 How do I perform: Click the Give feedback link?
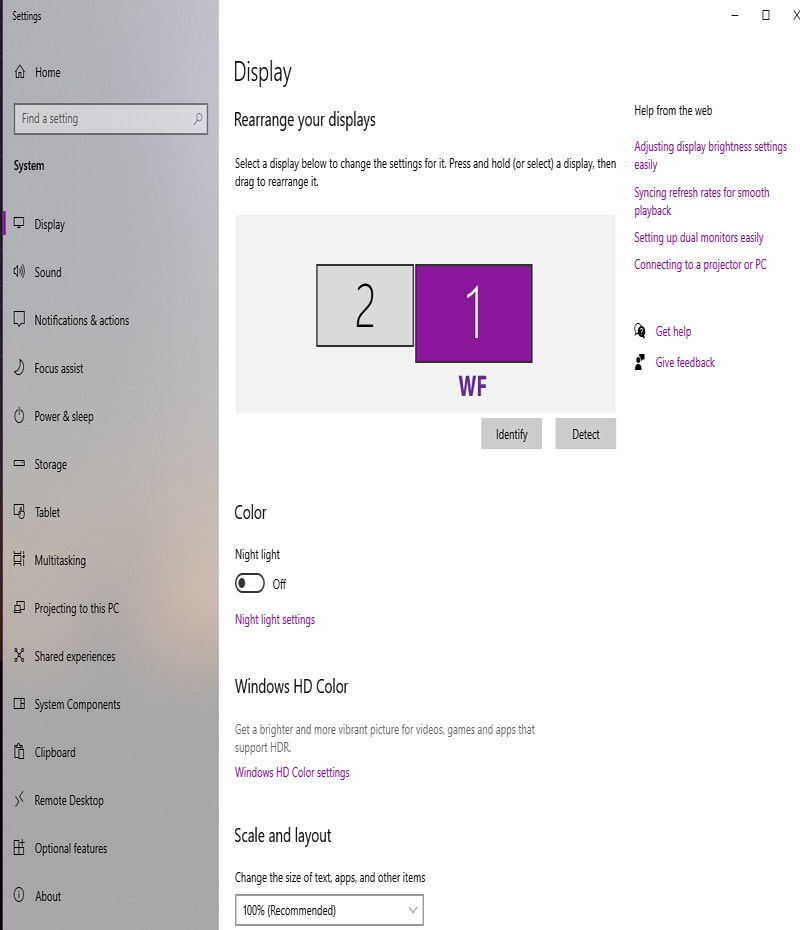coord(685,362)
